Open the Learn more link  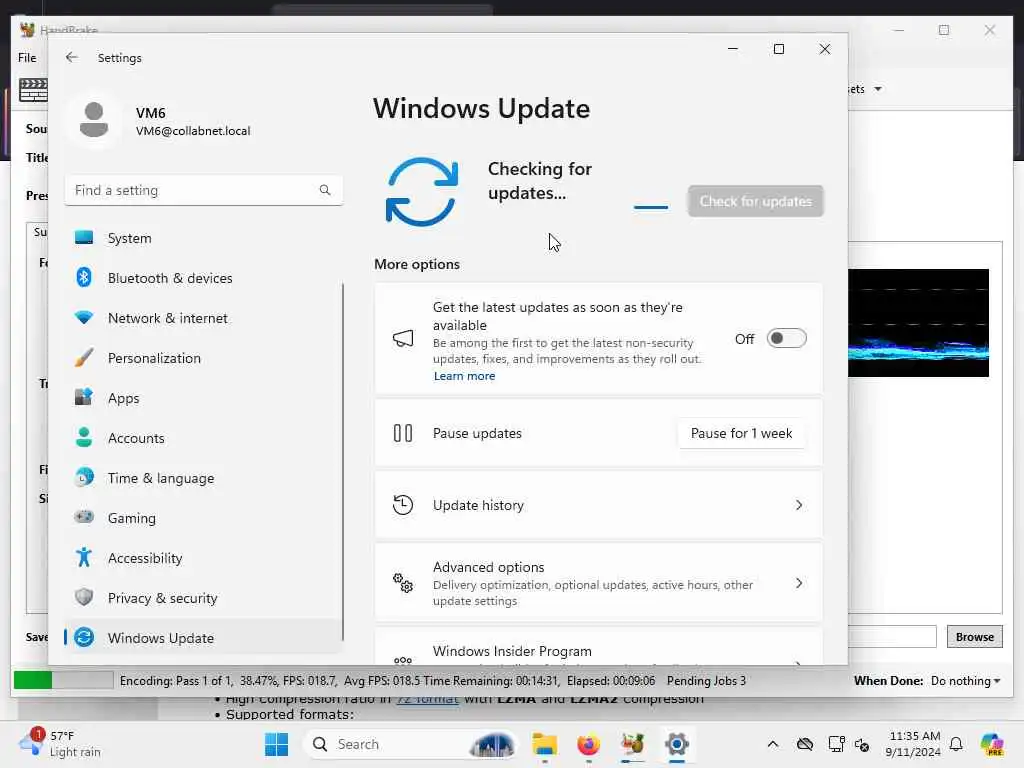point(464,376)
